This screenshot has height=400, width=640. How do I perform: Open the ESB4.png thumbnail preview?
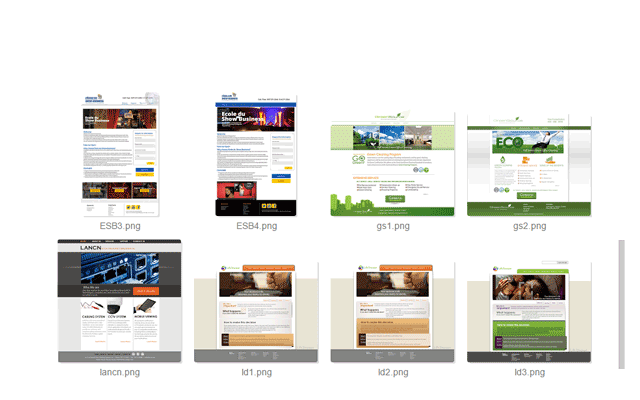tap(256, 155)
